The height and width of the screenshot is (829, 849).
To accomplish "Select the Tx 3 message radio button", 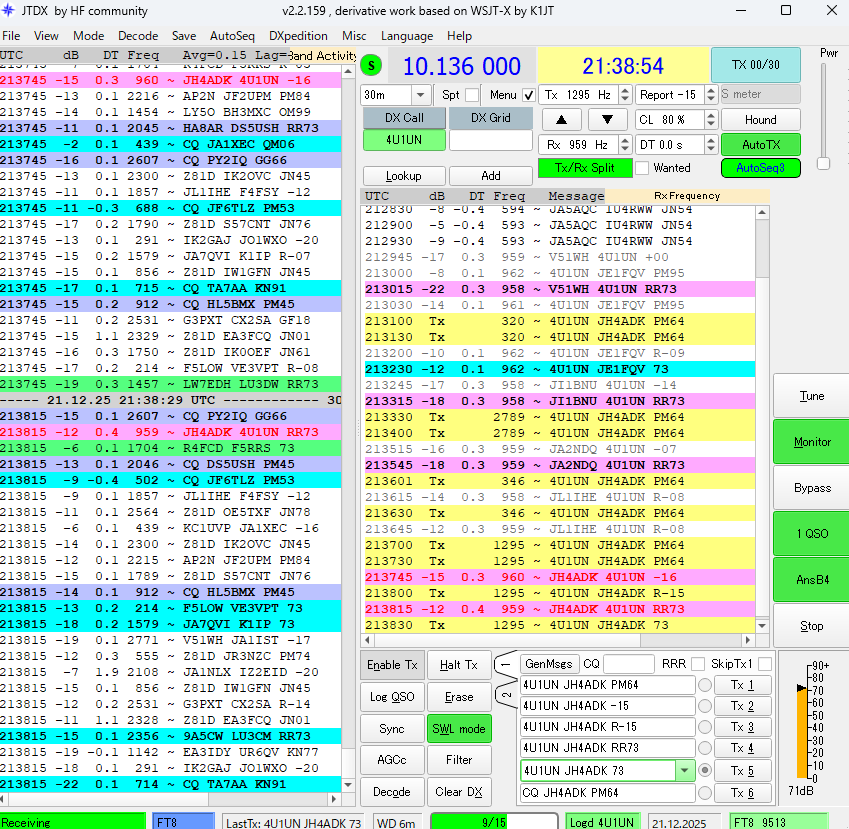I will (x=705, y=728).
